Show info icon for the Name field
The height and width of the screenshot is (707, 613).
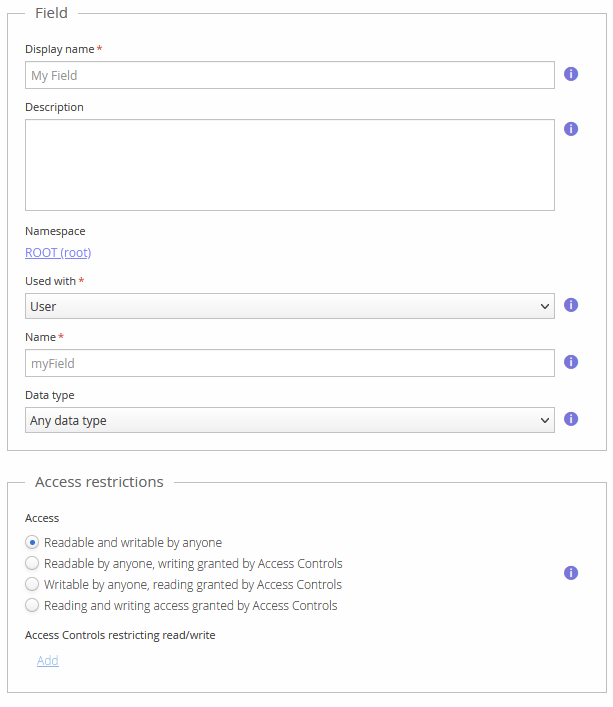click(571, 362)
